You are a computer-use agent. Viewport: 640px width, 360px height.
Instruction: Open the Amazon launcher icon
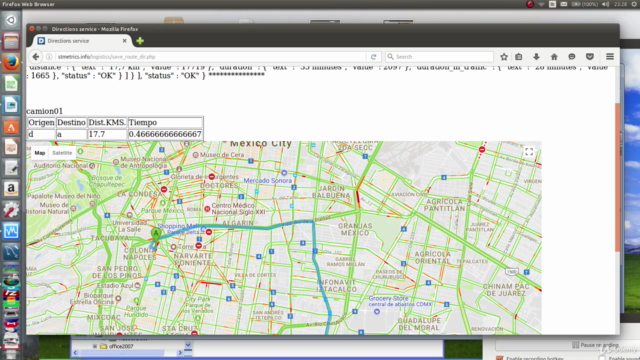[11, 189]
